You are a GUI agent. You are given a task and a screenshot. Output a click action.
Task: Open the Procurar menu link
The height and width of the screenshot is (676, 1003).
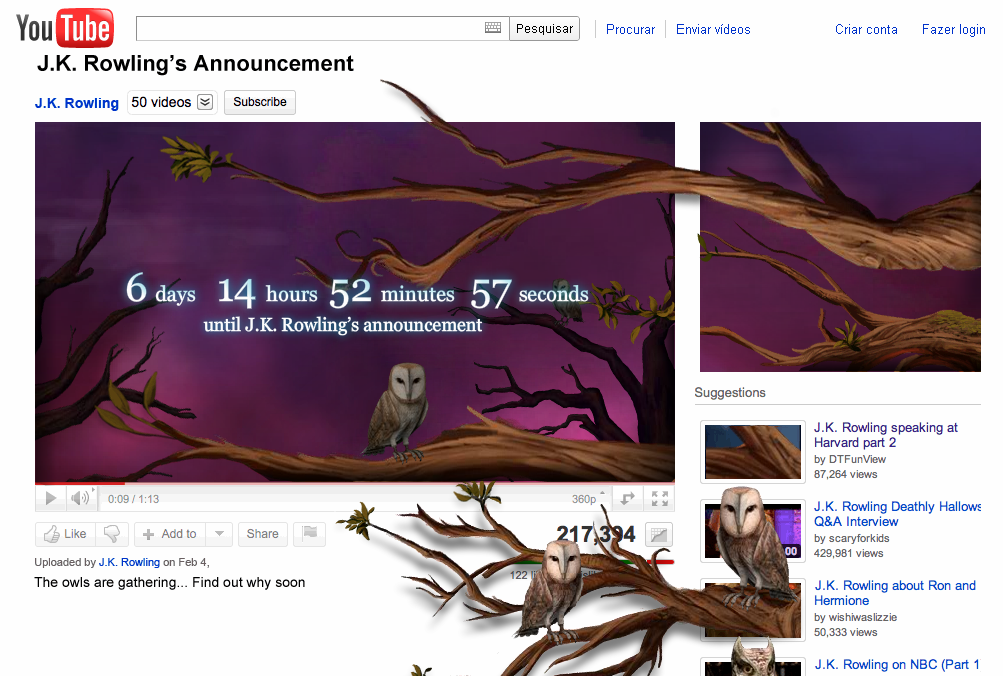coord(630,29)
